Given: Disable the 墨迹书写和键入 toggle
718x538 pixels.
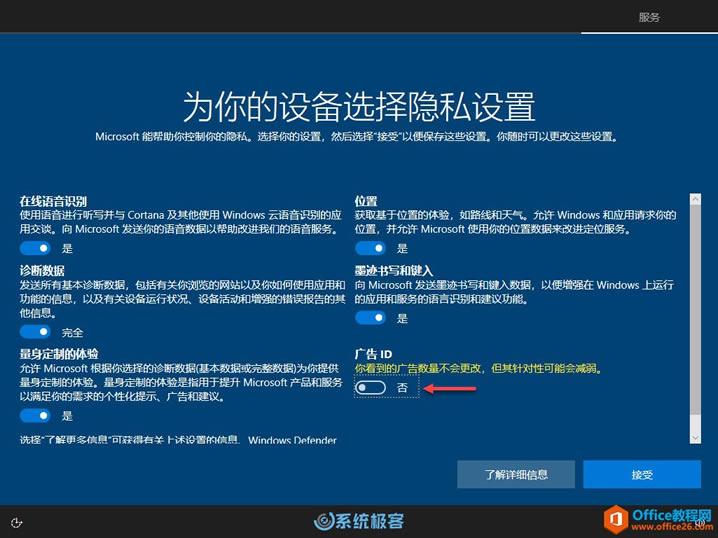Looking at the screenshot, I should (x=370, y=318).
